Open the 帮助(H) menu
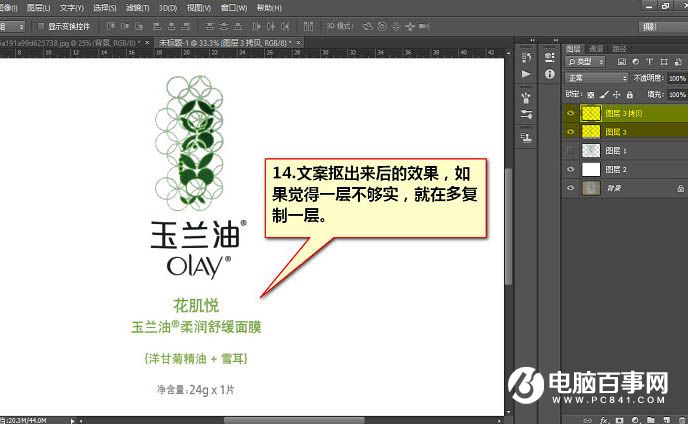 point(269,8)
